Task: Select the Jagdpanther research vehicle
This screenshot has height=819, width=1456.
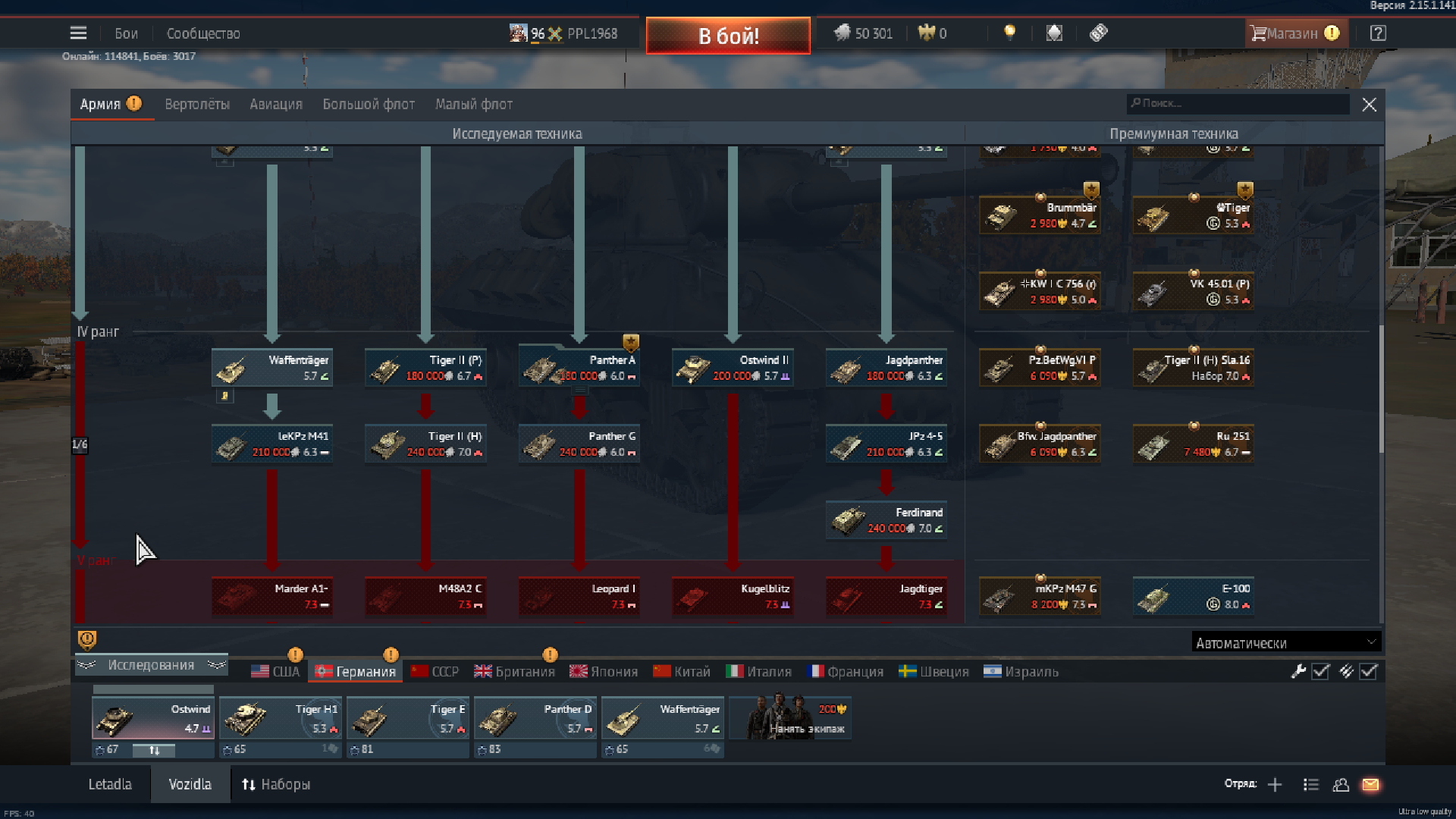Action: click(x=886, y=368)
